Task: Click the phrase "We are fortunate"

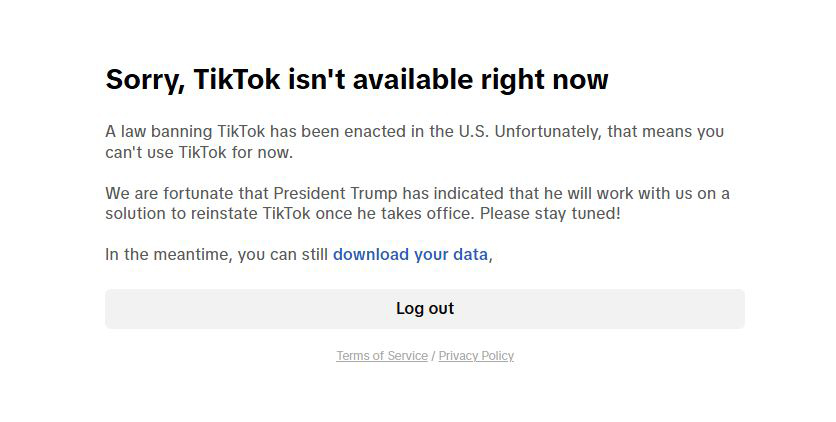Action: (164, 193)
